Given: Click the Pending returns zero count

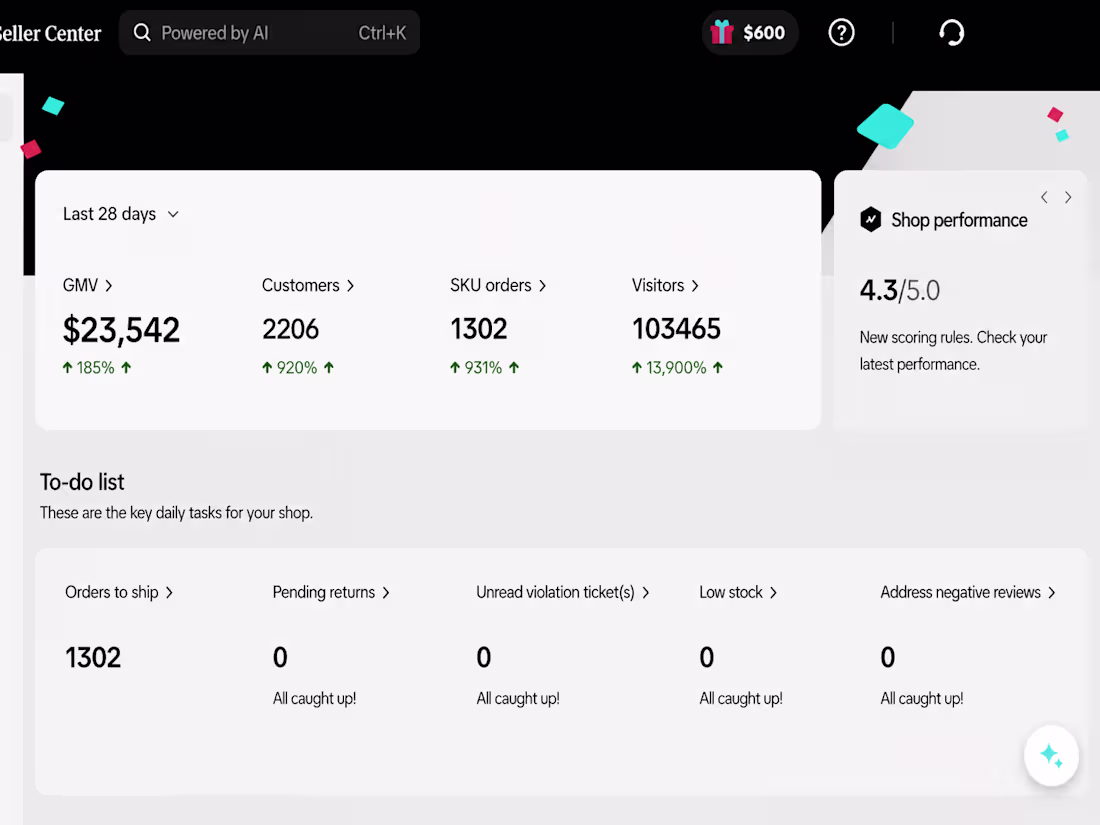Looking at the screenshot, I should pyautogui.click(x=280, y=657).
